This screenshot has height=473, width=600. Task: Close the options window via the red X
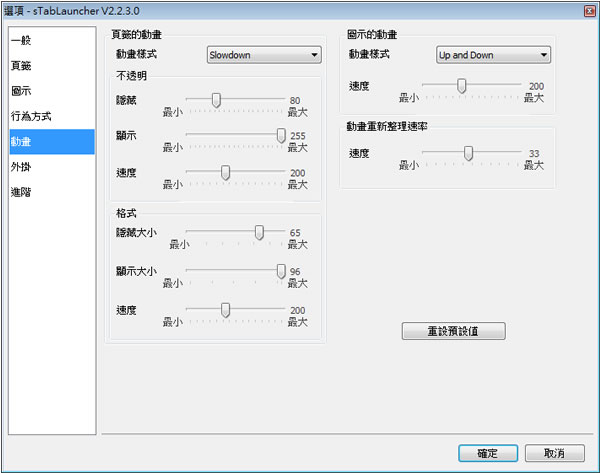tap(590, 11)
